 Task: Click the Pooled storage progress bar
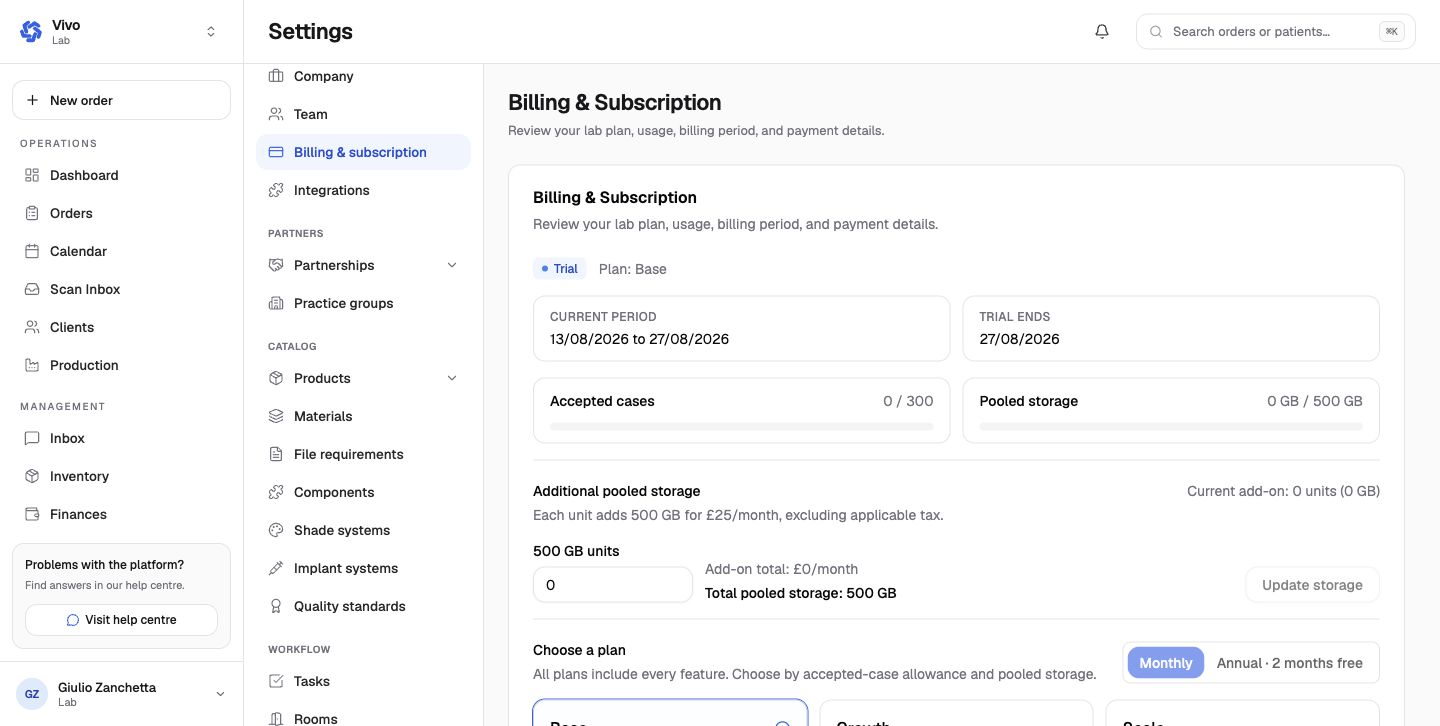1171,426
